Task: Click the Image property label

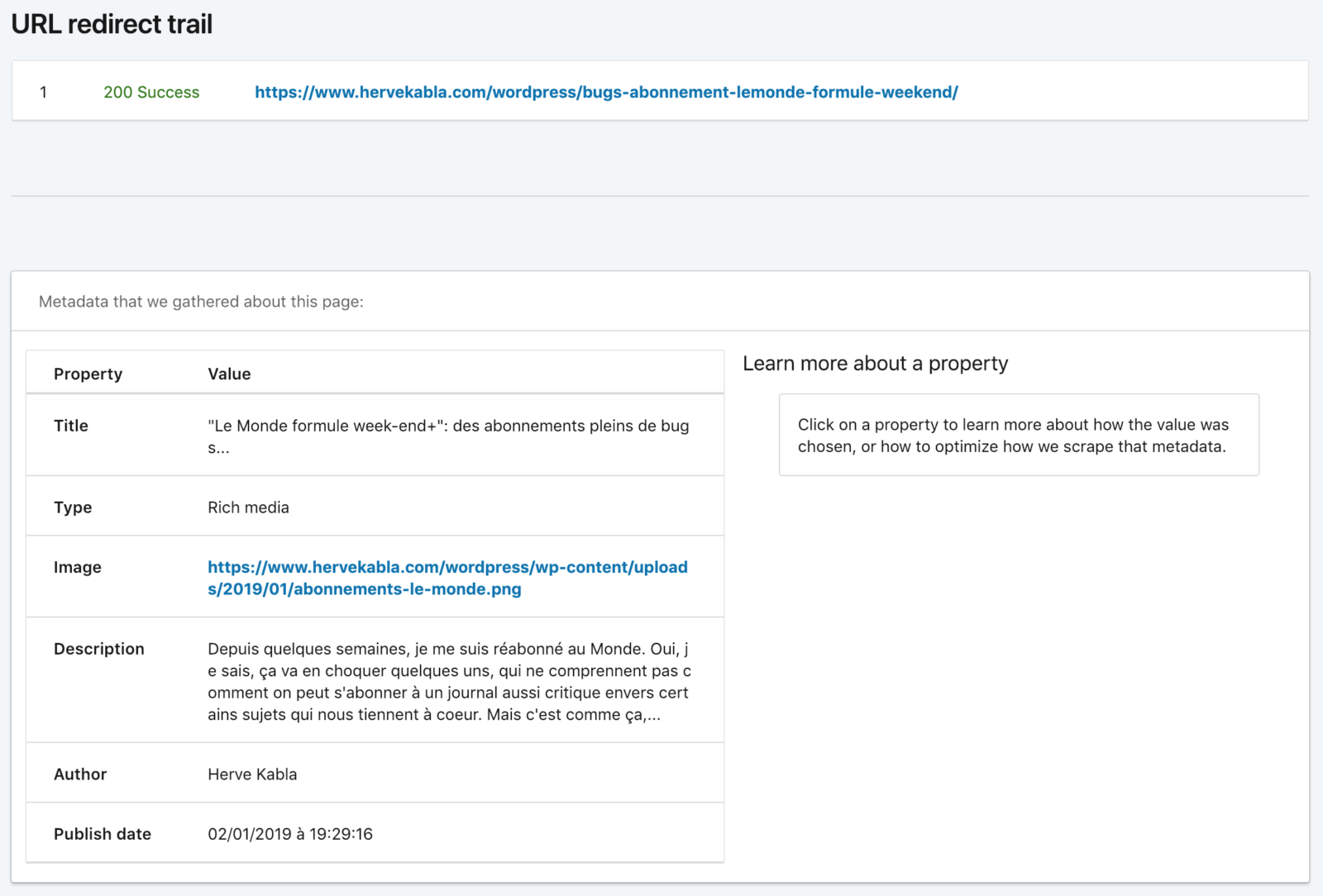Action: coord(78,567)
